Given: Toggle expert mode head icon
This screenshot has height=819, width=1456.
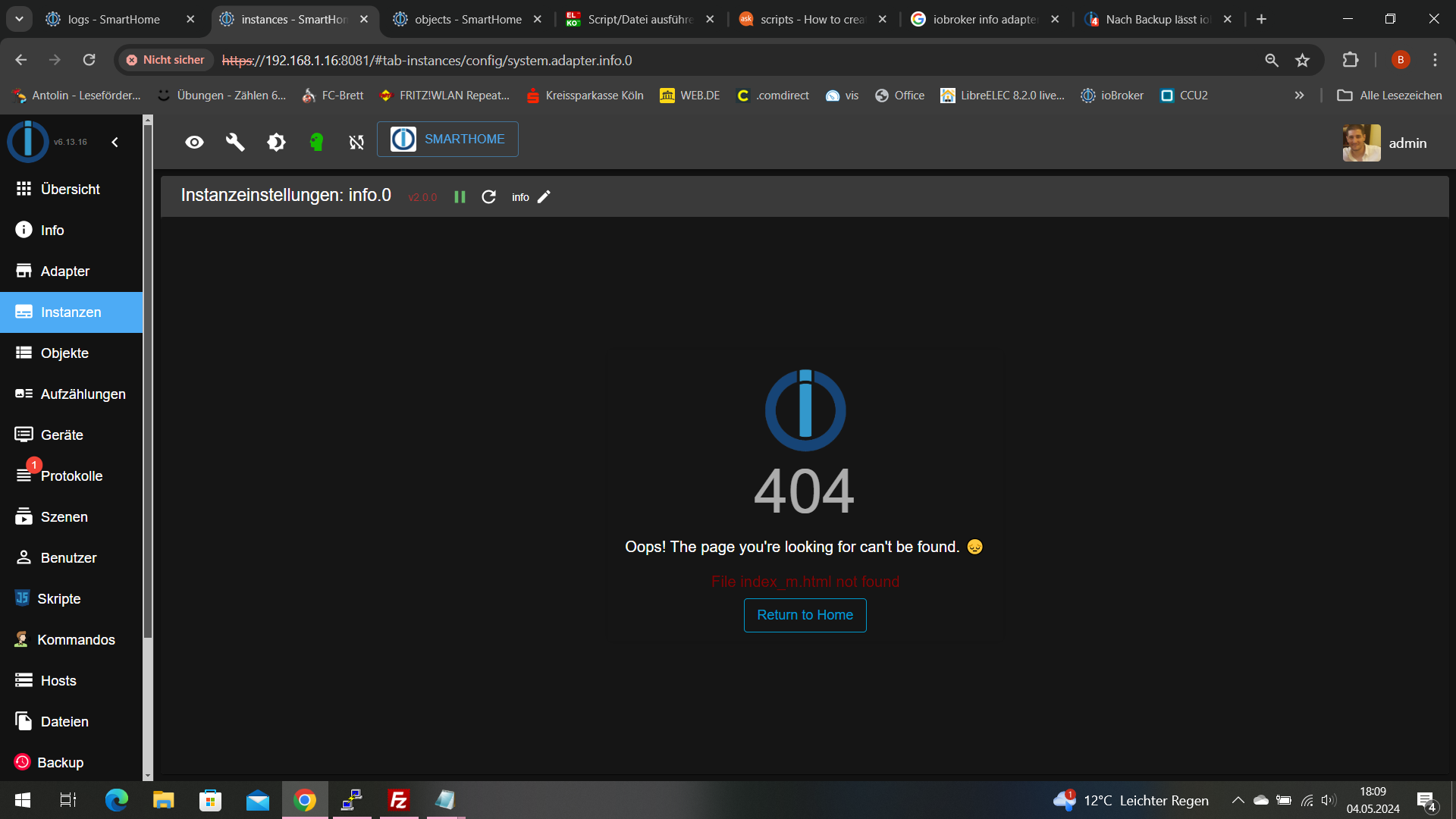Looking at the screenshot, I should (316, 142).
